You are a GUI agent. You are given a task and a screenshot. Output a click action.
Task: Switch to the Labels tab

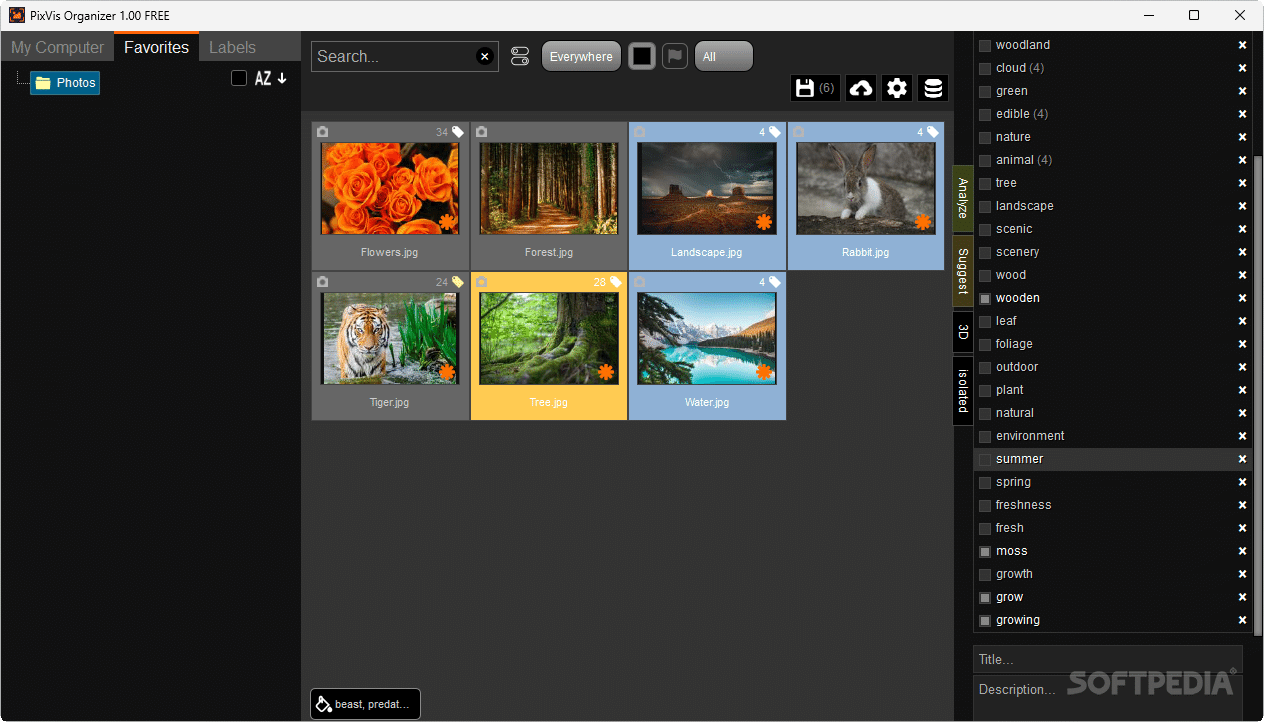pyautogui.click(x=231, y=47)
